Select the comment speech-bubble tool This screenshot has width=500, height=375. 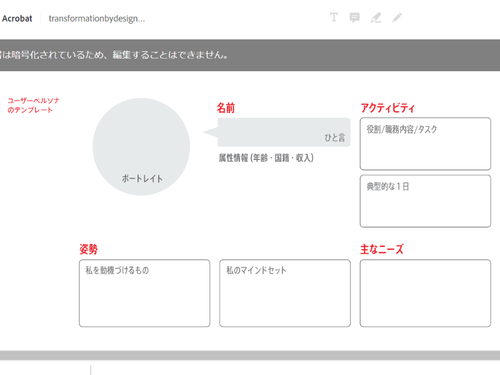(355, 17)
